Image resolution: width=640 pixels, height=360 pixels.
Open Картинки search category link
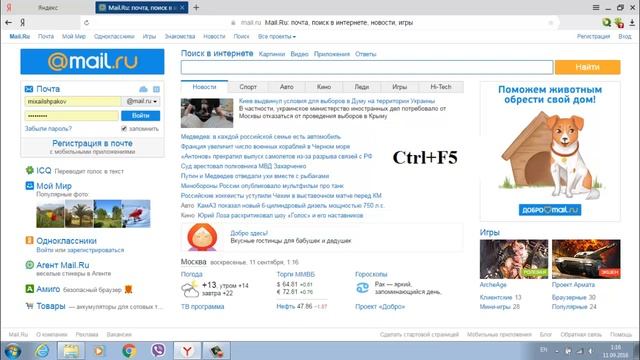[272, 54]
